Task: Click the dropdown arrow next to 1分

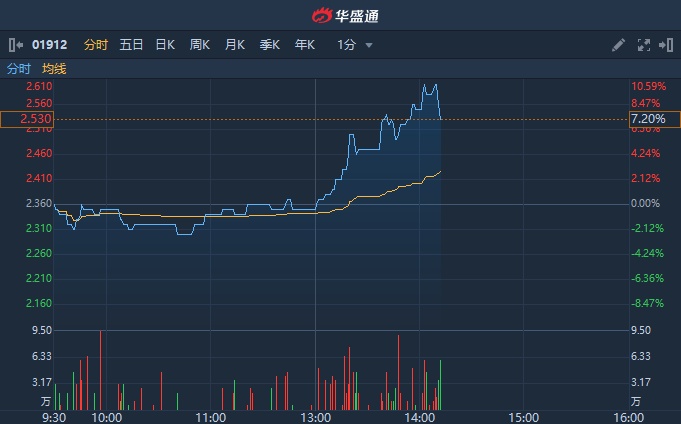Action: (369, 45)
